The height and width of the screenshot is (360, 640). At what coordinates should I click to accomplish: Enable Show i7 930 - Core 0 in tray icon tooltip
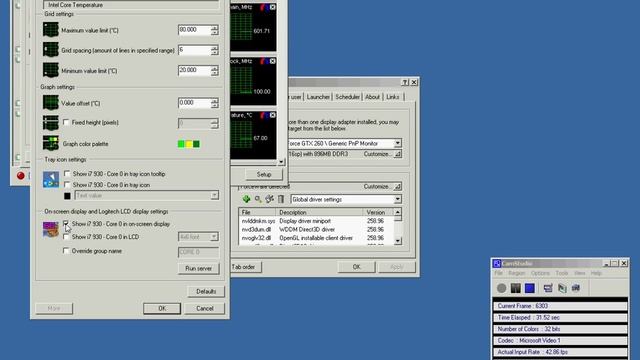click(67, 174)
